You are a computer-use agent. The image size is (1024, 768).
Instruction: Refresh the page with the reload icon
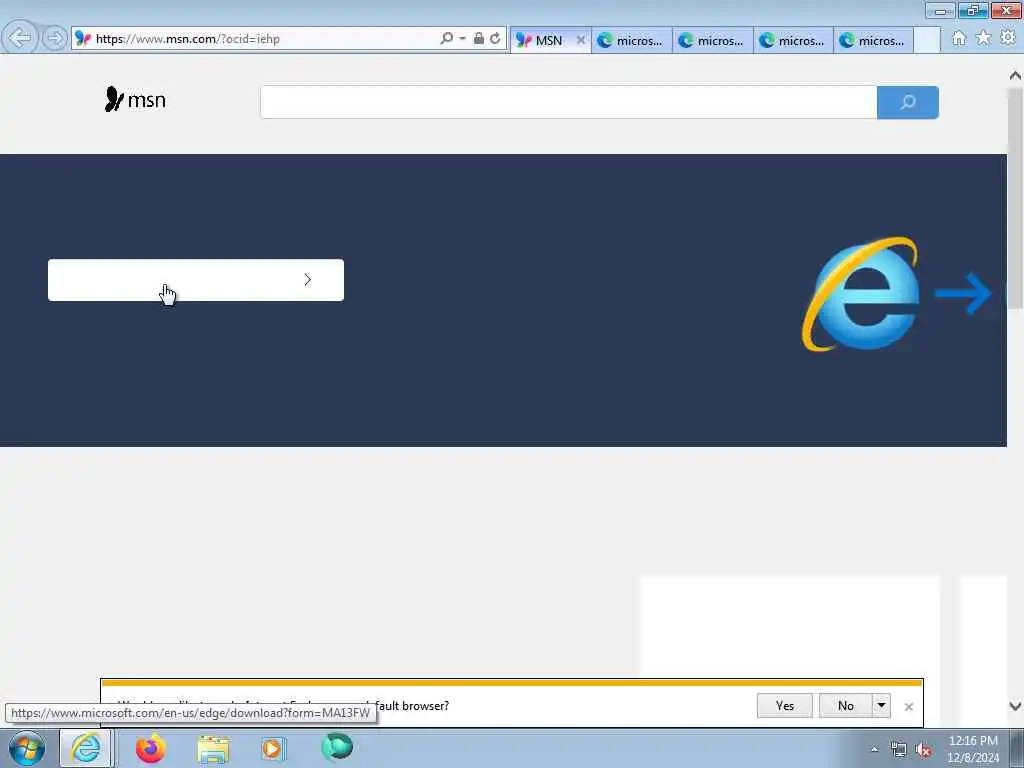tap(495, 39)
